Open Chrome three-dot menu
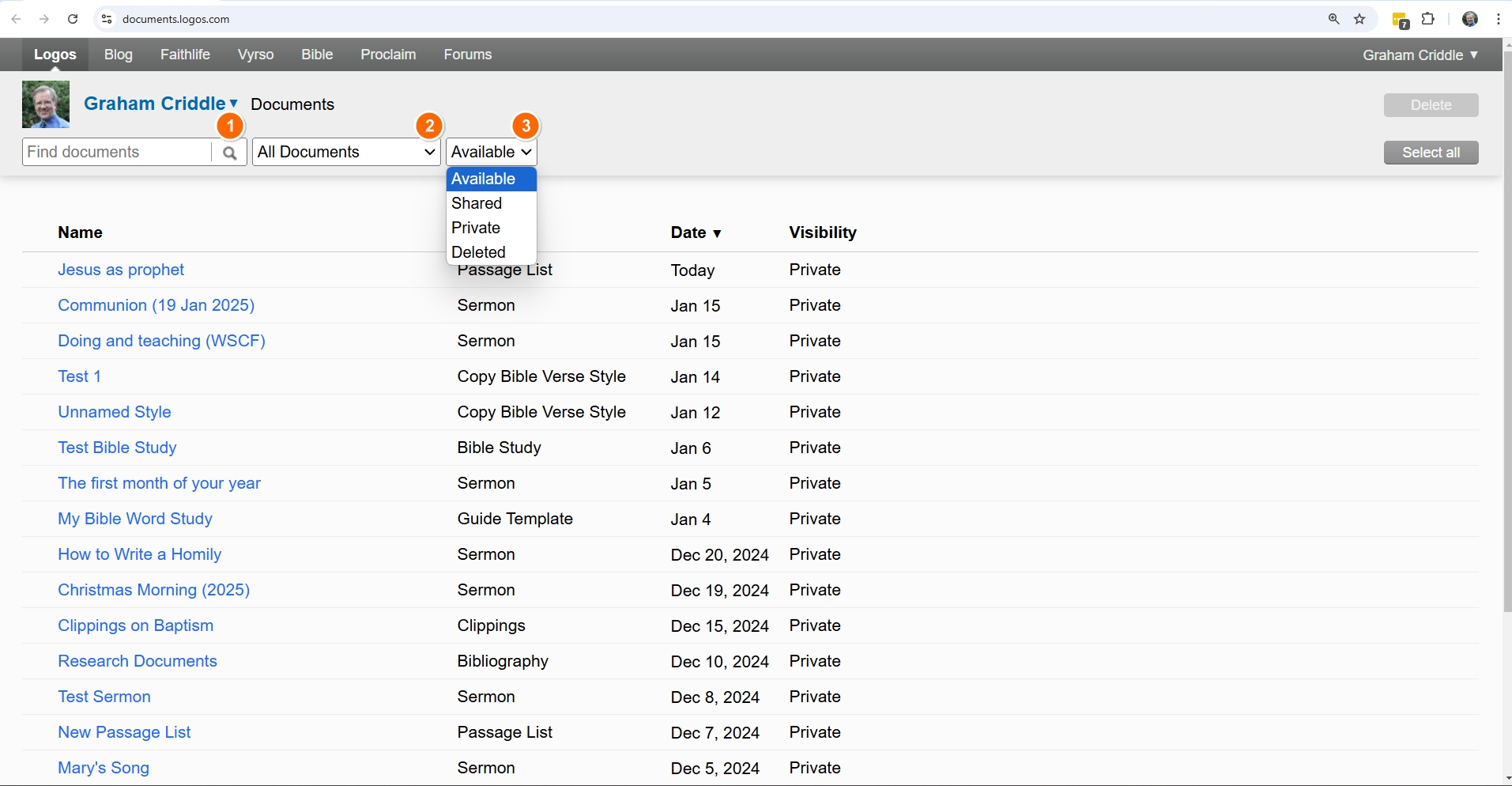 pos(1499,19)
